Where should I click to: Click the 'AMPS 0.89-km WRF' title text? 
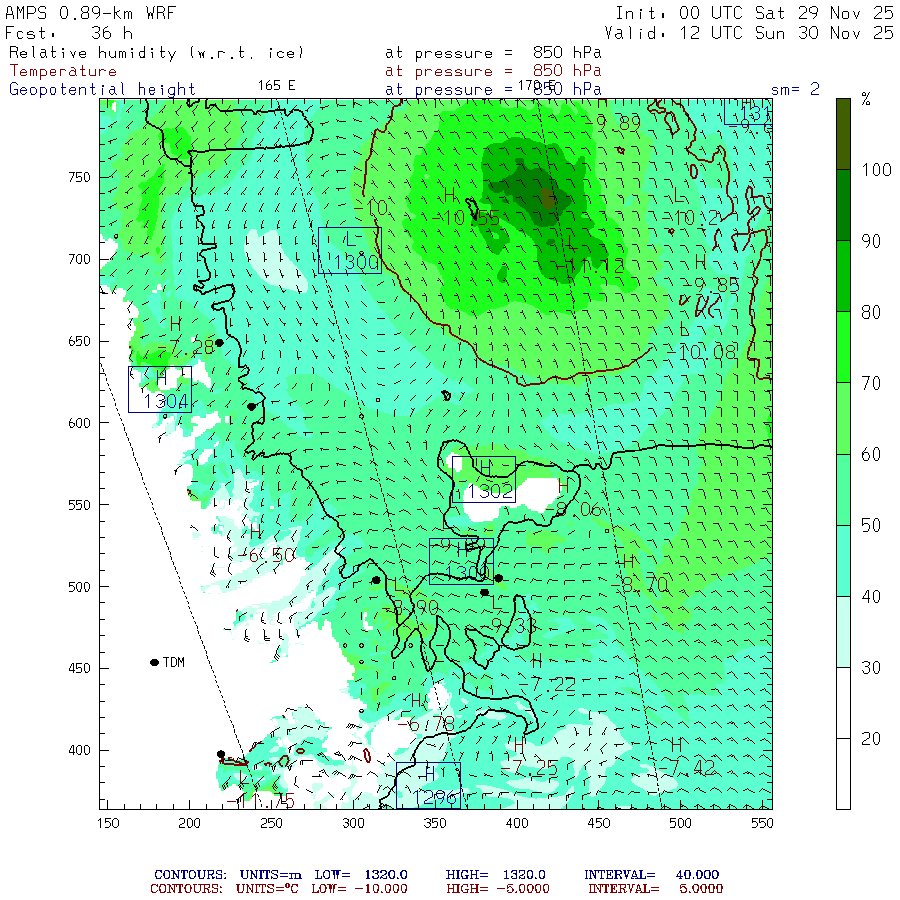[x=90, y=13]
